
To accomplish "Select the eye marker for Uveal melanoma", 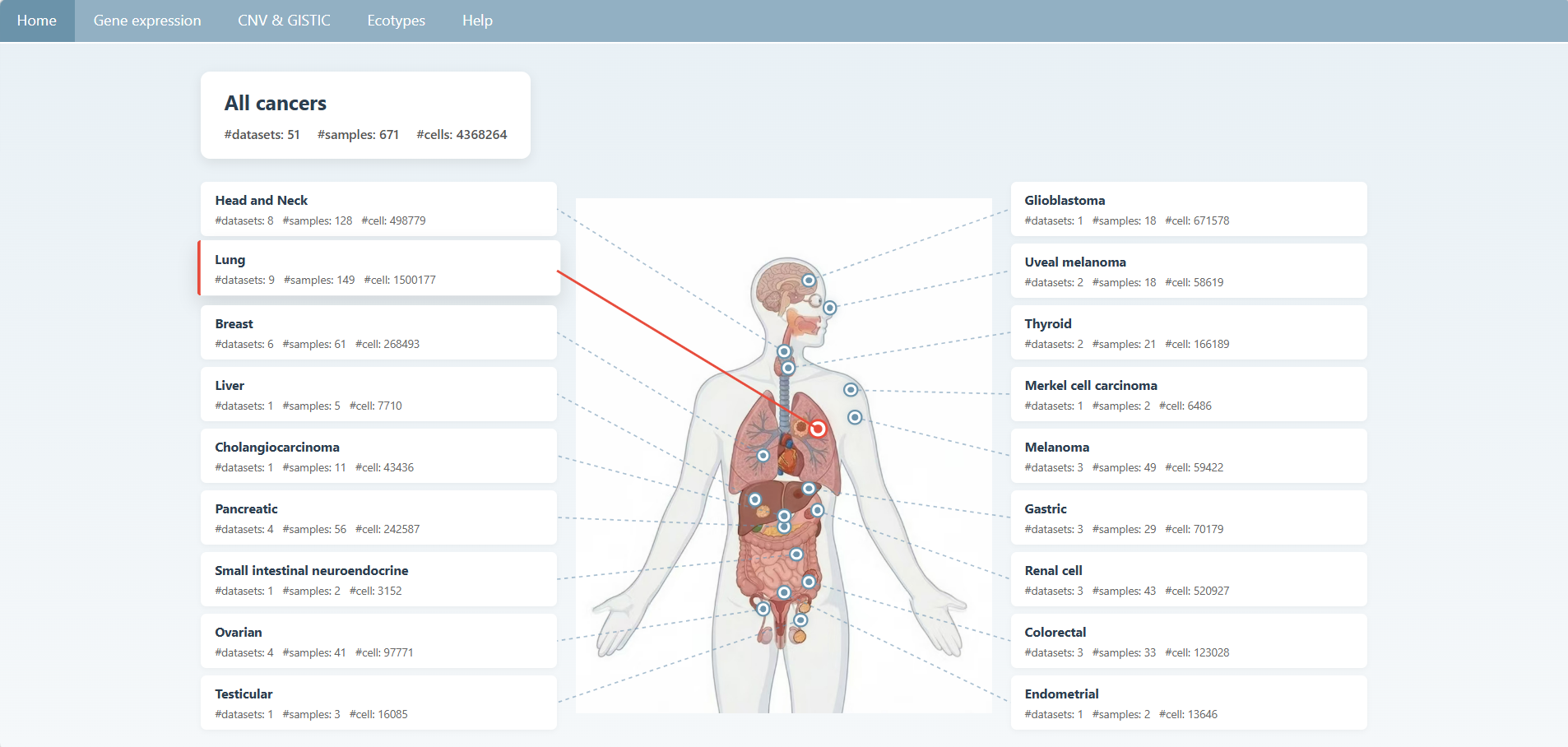I will [x=829, y=308].
